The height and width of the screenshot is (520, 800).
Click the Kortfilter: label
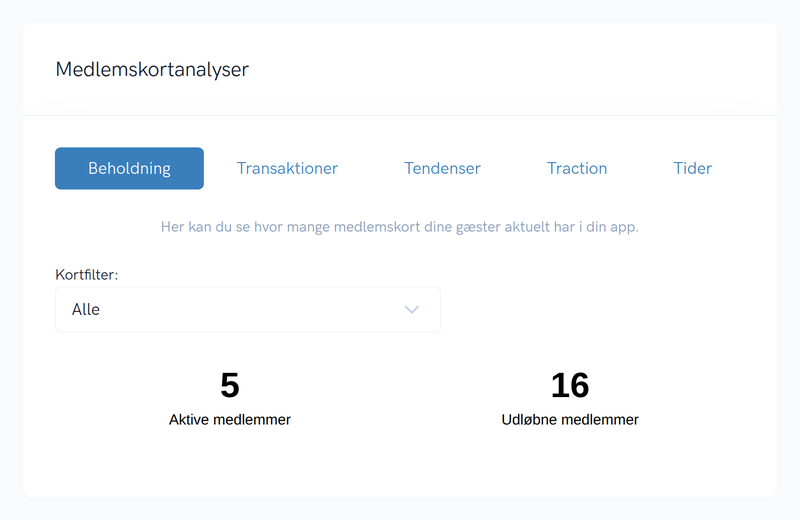(87, 275)
